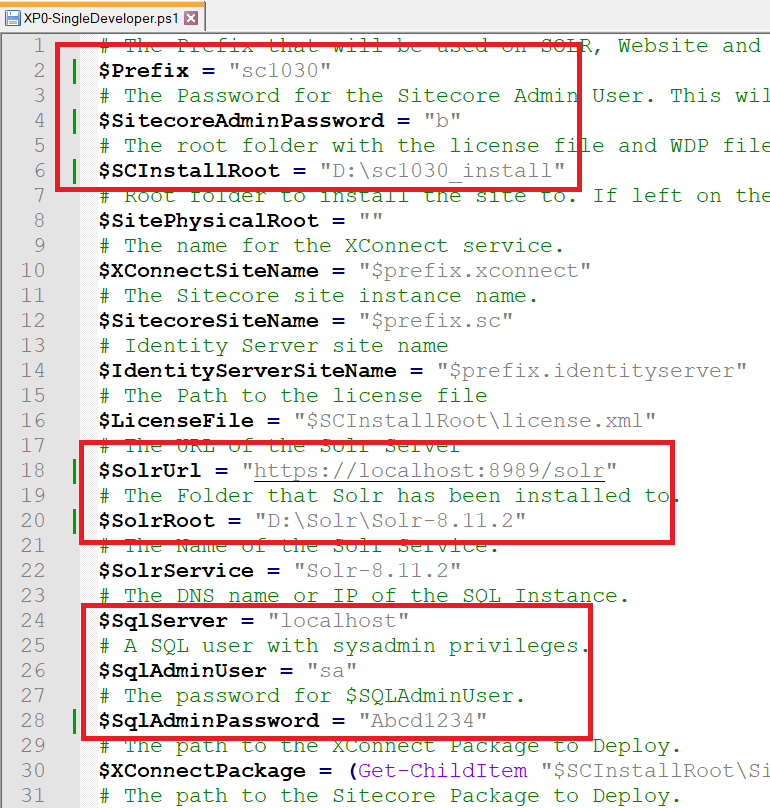Place cursor in the "sc1030" prefix value

pyautogui.click(x=280, y=70)
